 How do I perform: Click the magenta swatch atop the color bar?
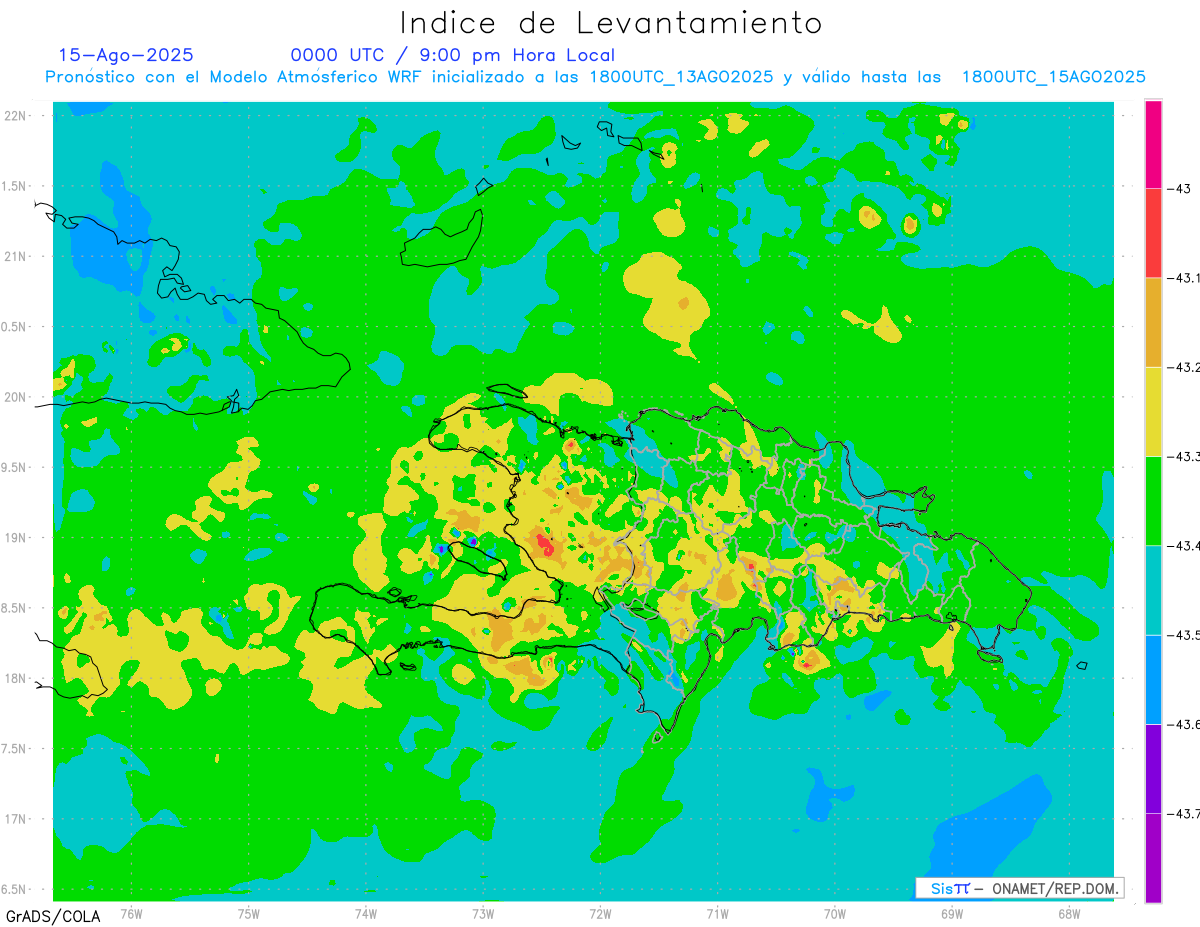pyautogui.click(x=1153, y=144)
